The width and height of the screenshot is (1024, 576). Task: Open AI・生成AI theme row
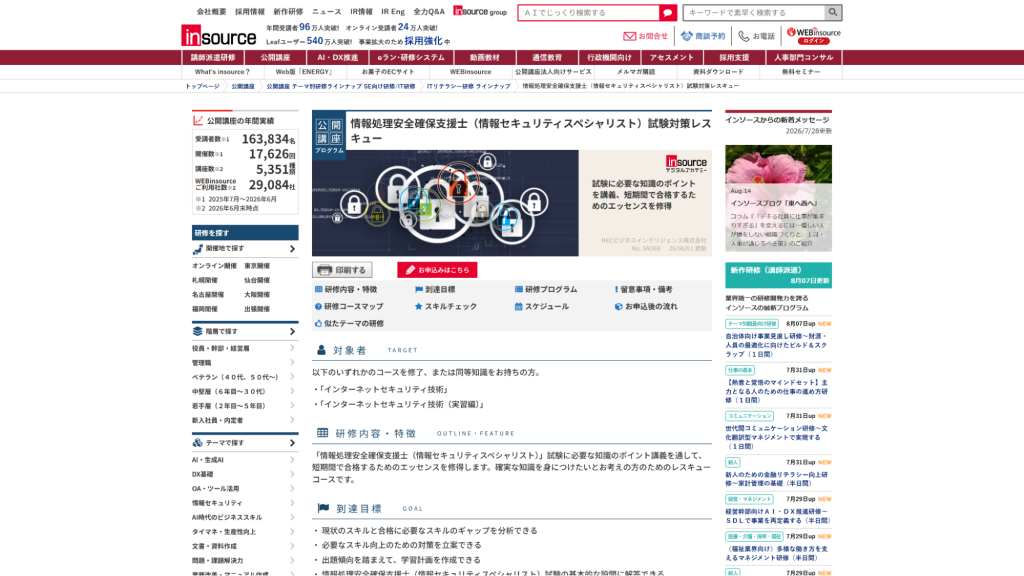245,460
